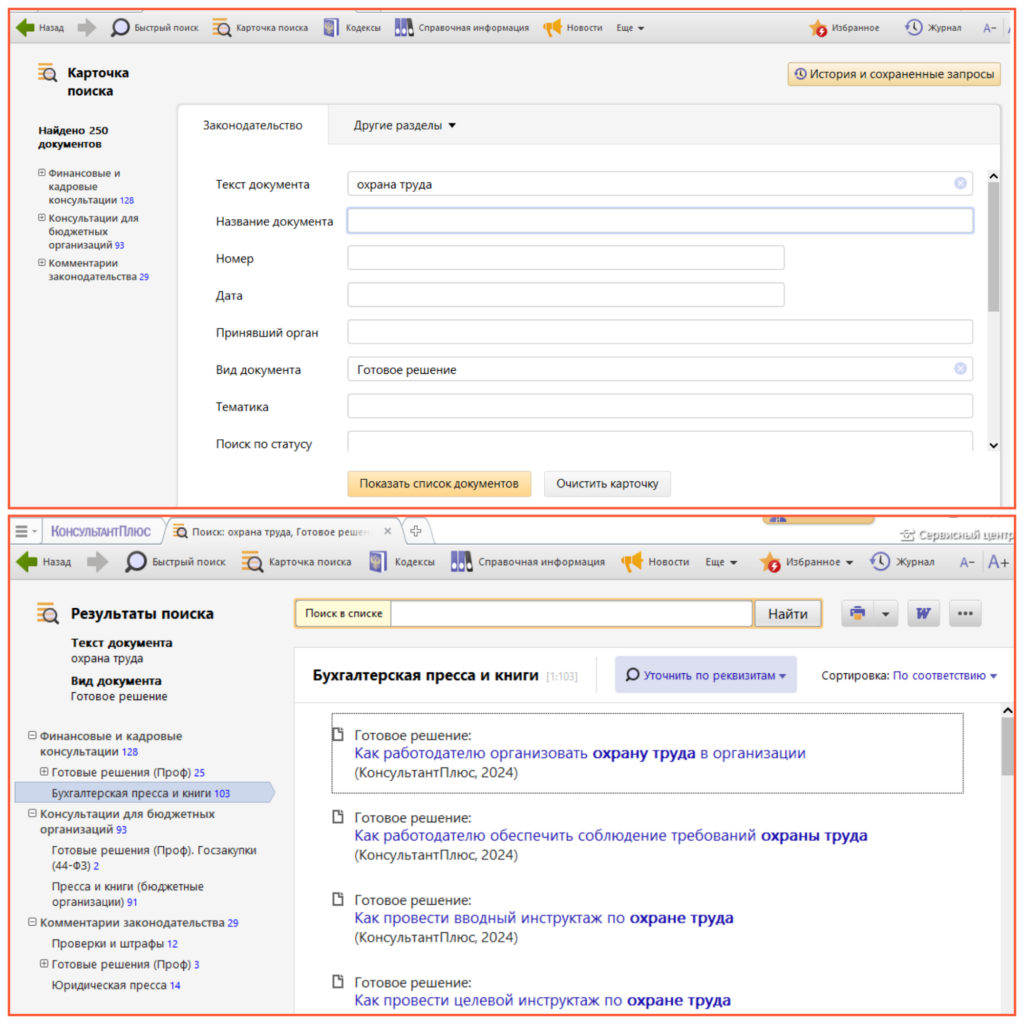The height and width of the screenshot is (1024, 1024).
Task: Clear the 'охрана труда' text field with X
Action: pos(960,184)
